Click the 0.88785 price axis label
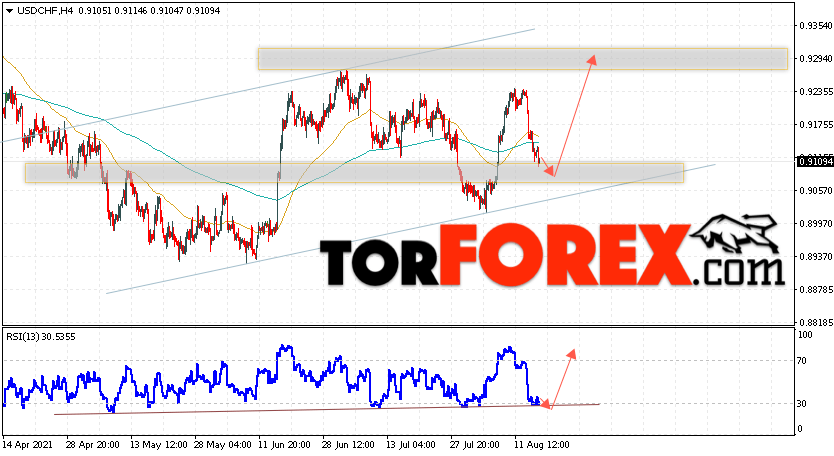Viewport: 834px width, 456px height. point(816,289)
